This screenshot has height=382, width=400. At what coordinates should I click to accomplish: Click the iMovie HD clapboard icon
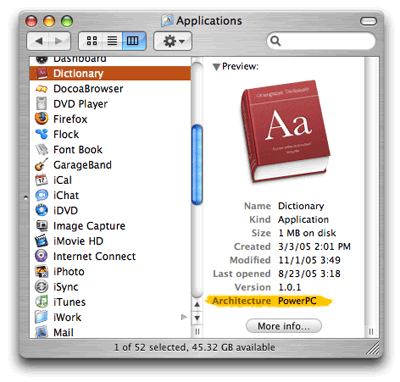click(42, 241)
